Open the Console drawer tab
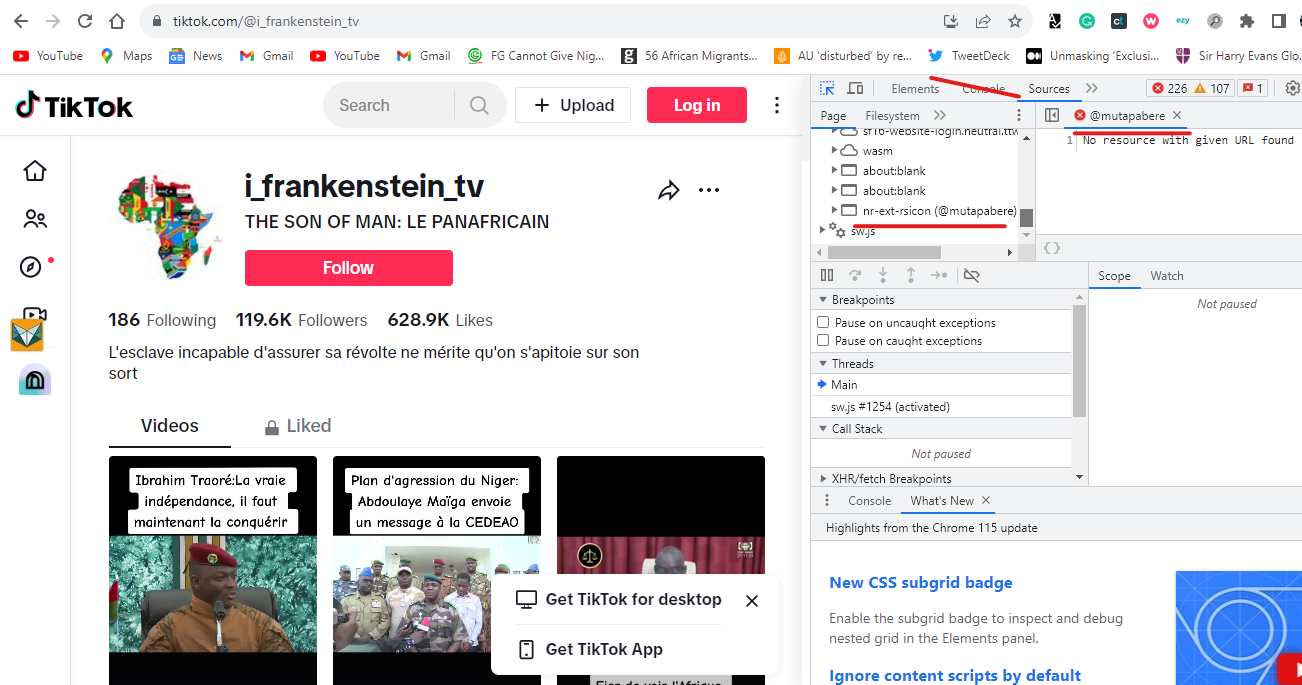This screenshot has width=1302, height=685. pyautogui.click(x=869, y=501)
